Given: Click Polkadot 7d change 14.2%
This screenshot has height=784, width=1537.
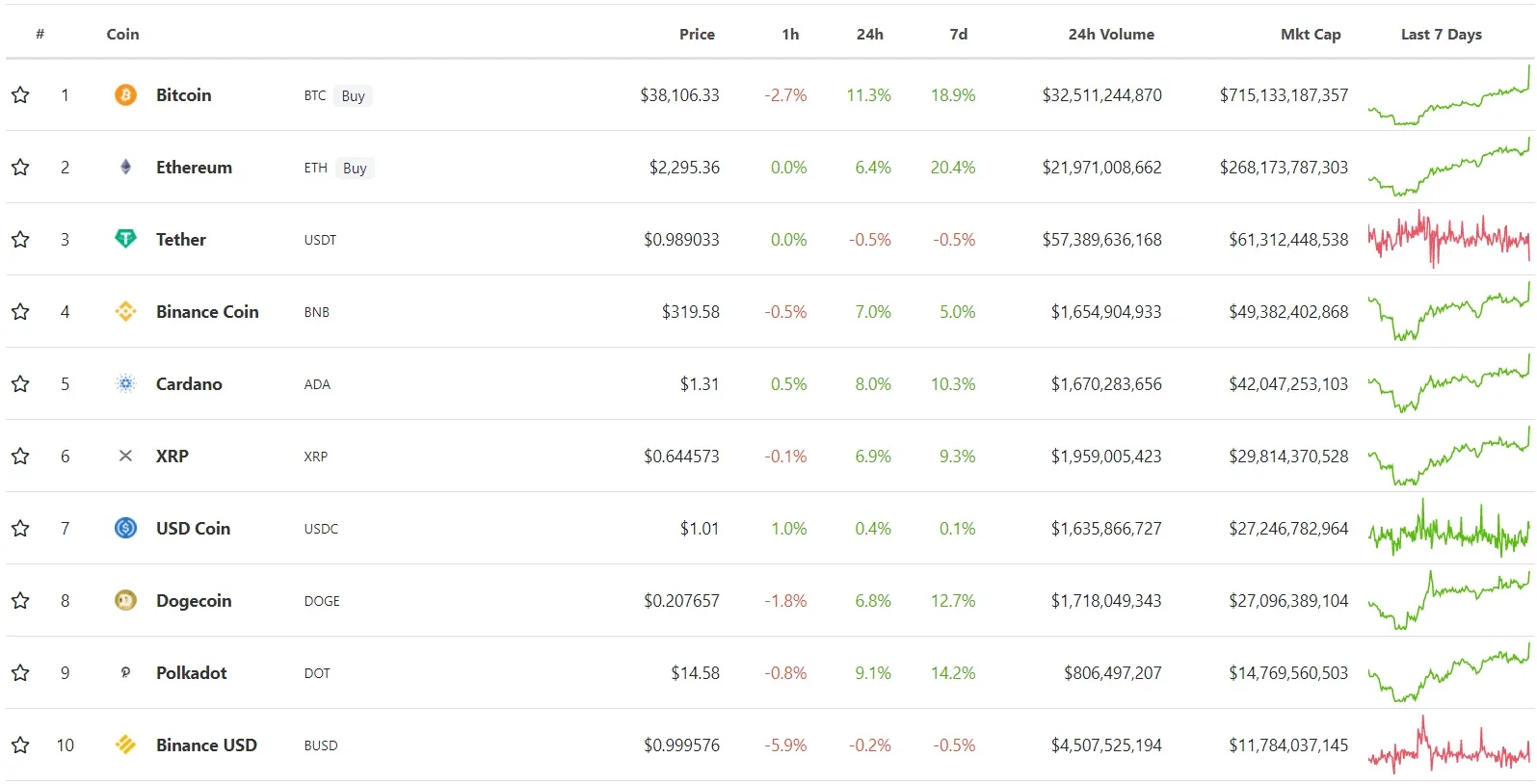Looking at the screenshot, I should [x=953, y=672].
